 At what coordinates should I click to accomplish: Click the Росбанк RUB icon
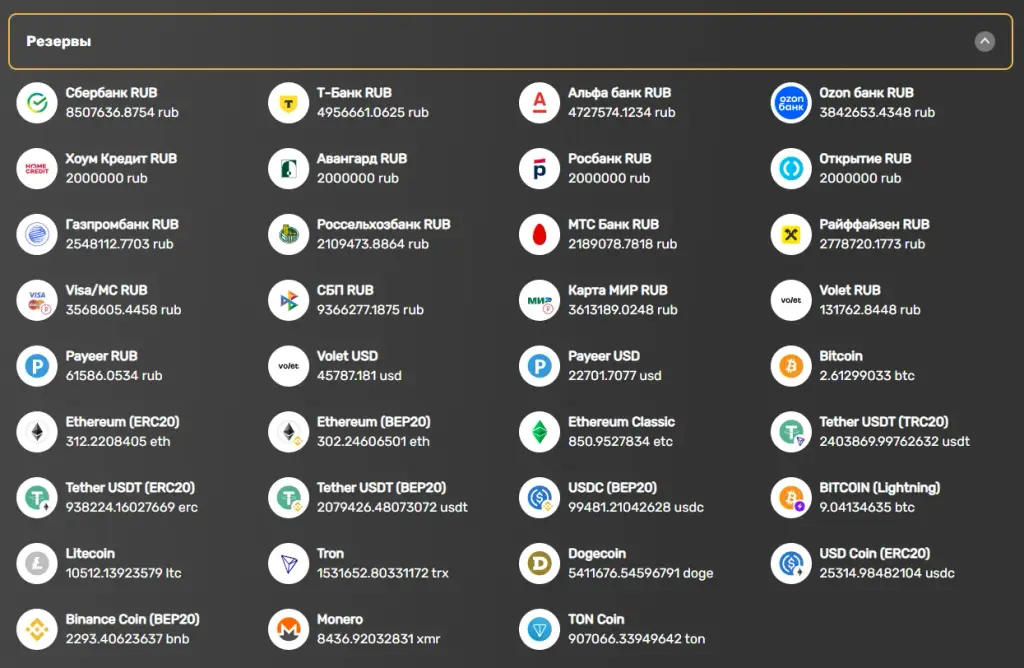539,168
